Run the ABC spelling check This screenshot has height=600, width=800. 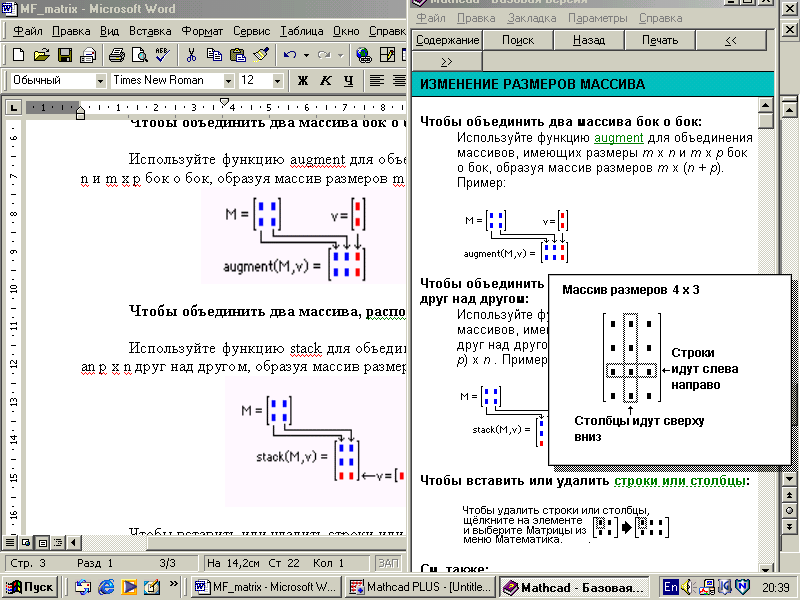click(163, 55)
